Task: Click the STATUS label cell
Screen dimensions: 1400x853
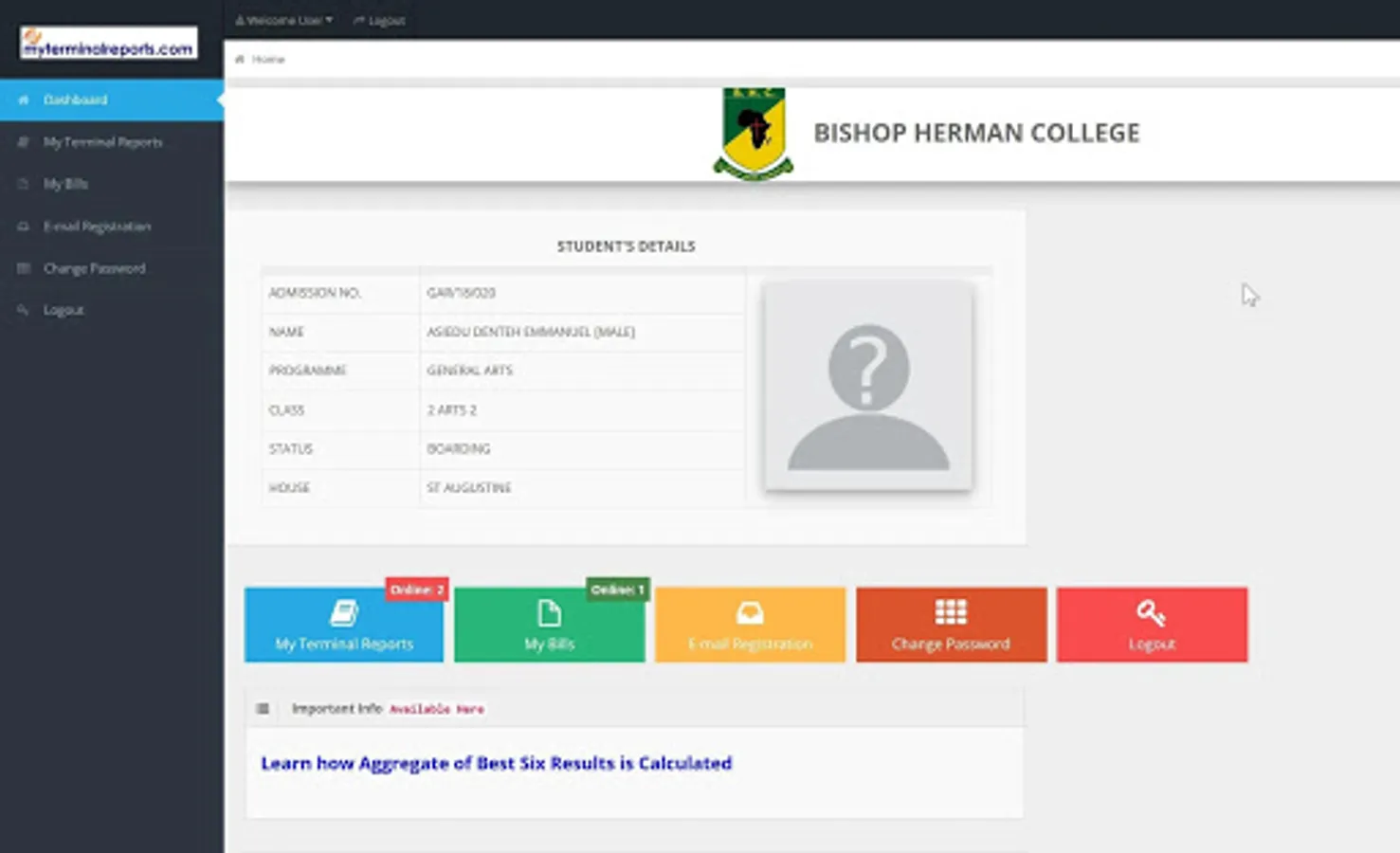Action: coord(341,449)
